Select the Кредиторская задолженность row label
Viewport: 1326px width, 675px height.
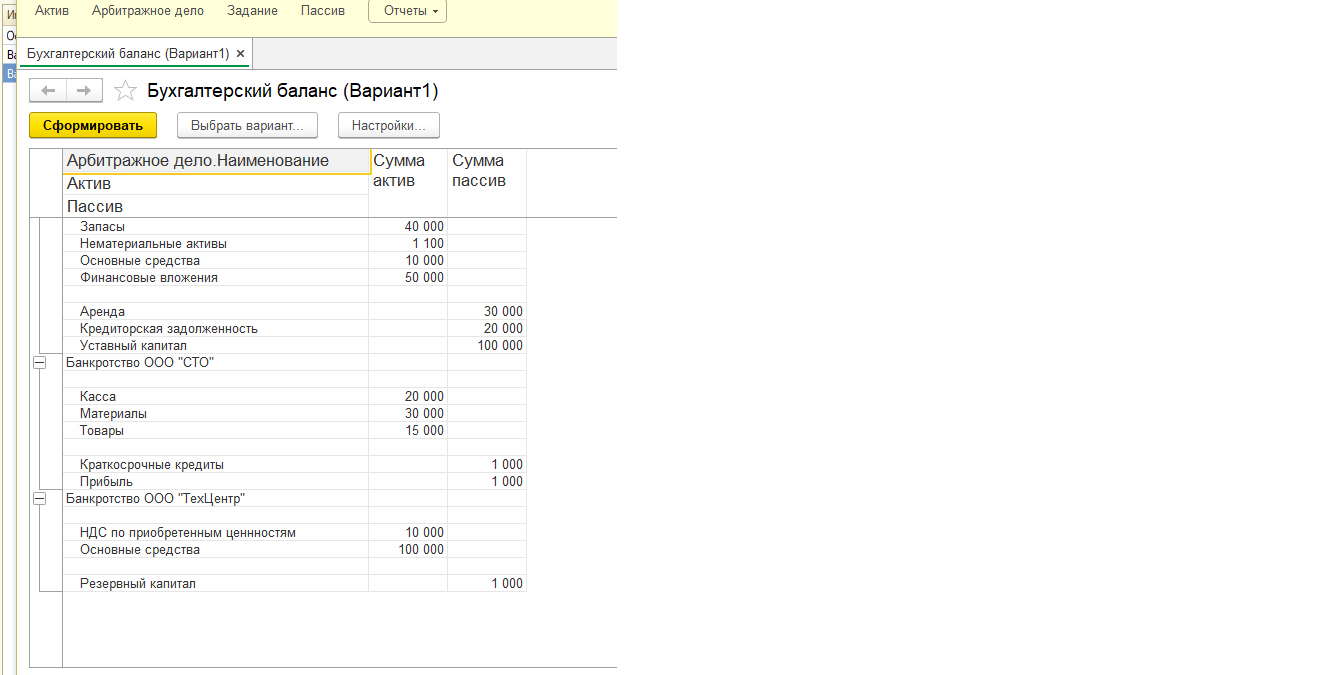tap(169, 329)
